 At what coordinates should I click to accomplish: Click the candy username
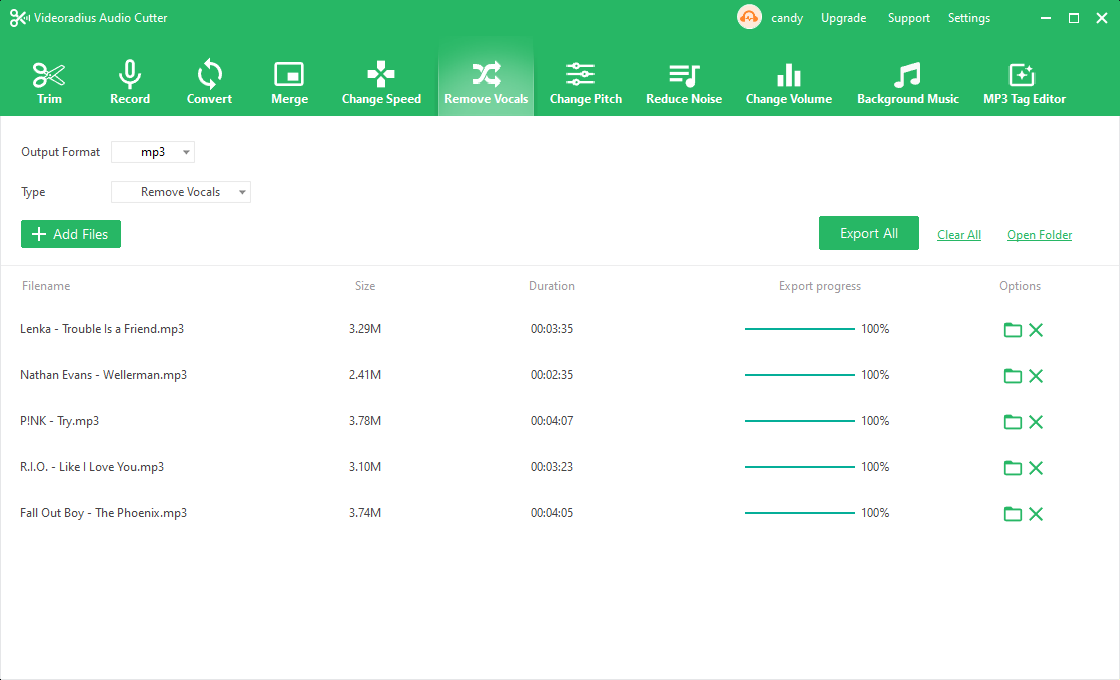pyautogui.click(x=787, y=18)
